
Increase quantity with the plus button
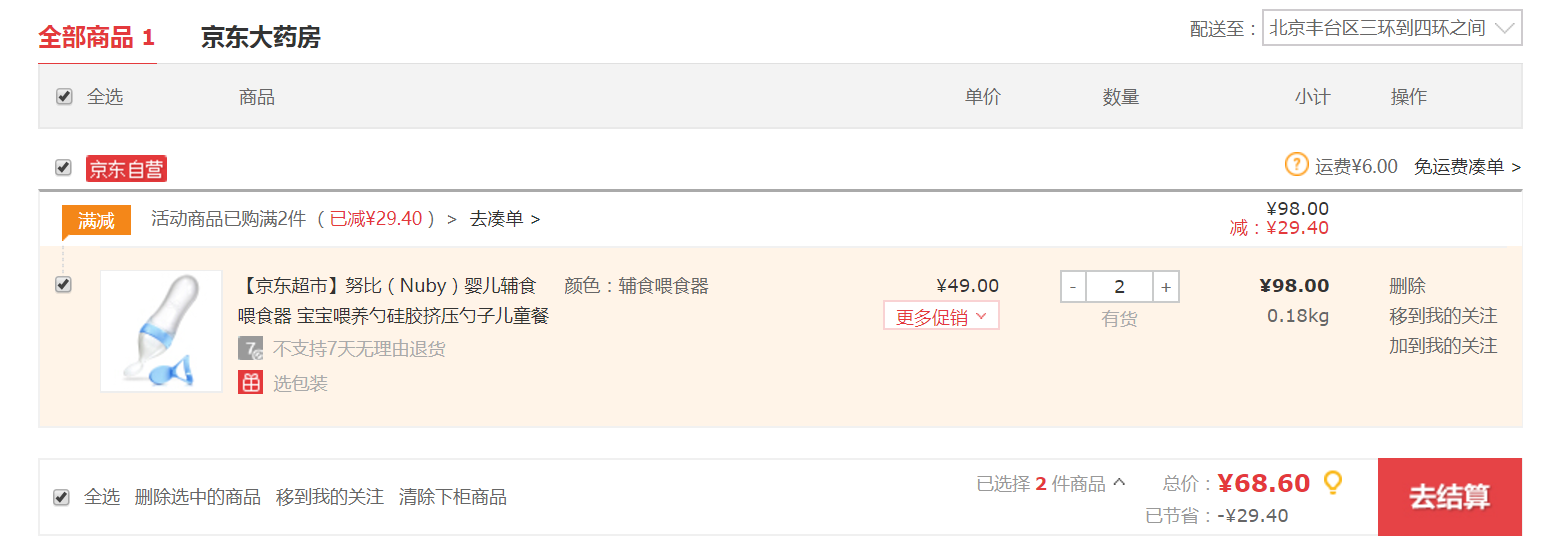[x=1166, y=287]
